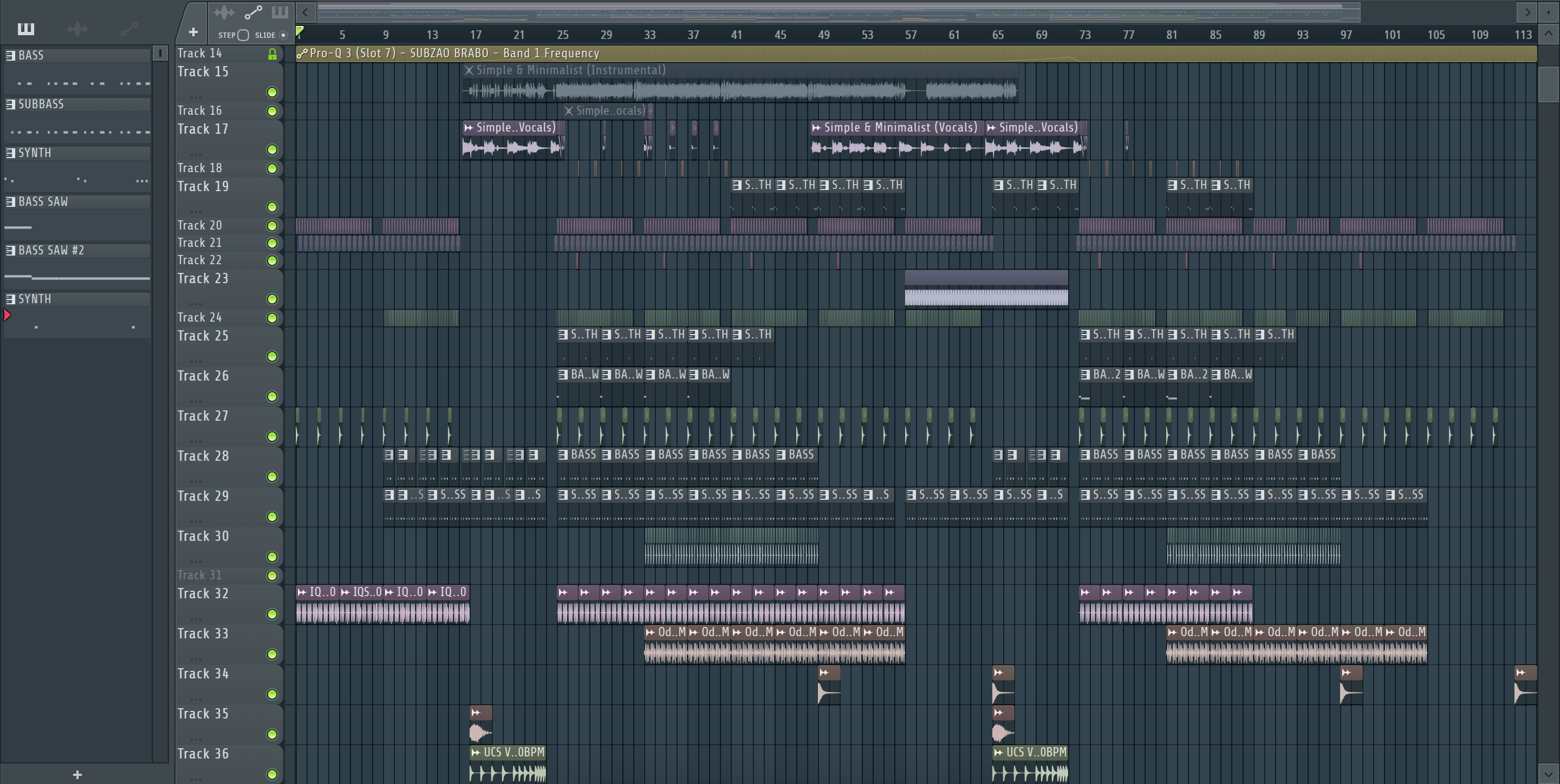Viewport: 1560px width, 784px height.
Task: Select the Track 25 header label
Action: click(203, 336)
